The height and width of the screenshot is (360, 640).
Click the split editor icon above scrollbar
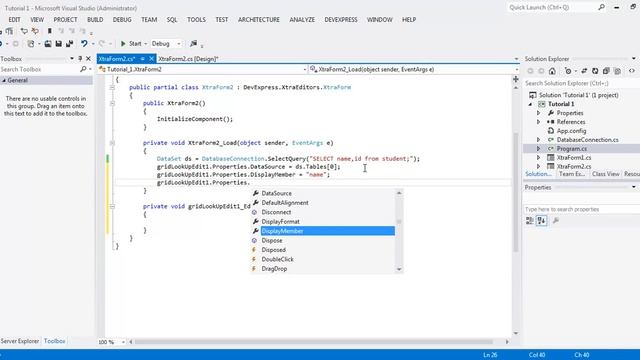click(516, 79)
